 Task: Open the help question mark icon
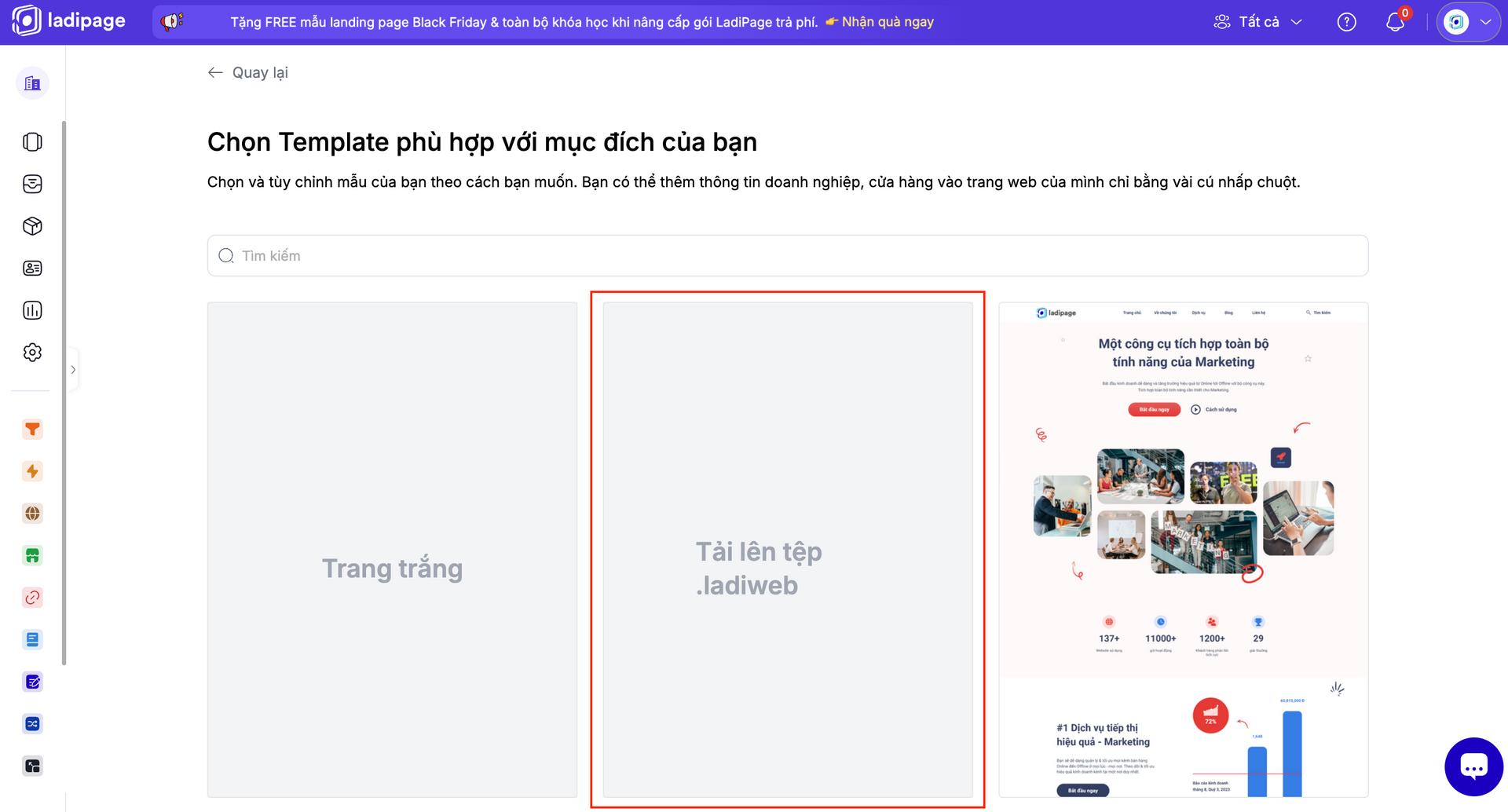(x=1346, y=22)
